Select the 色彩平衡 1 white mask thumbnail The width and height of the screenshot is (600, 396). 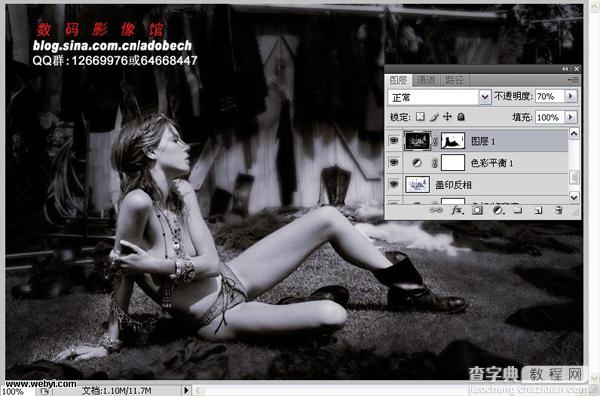[453, 163]
